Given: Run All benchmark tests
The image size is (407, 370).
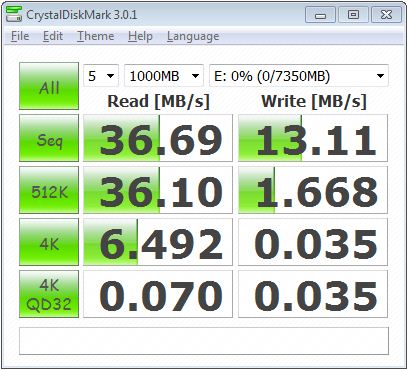Looking at the screenshot, I should pyautogui.click(x=49, y=86).
